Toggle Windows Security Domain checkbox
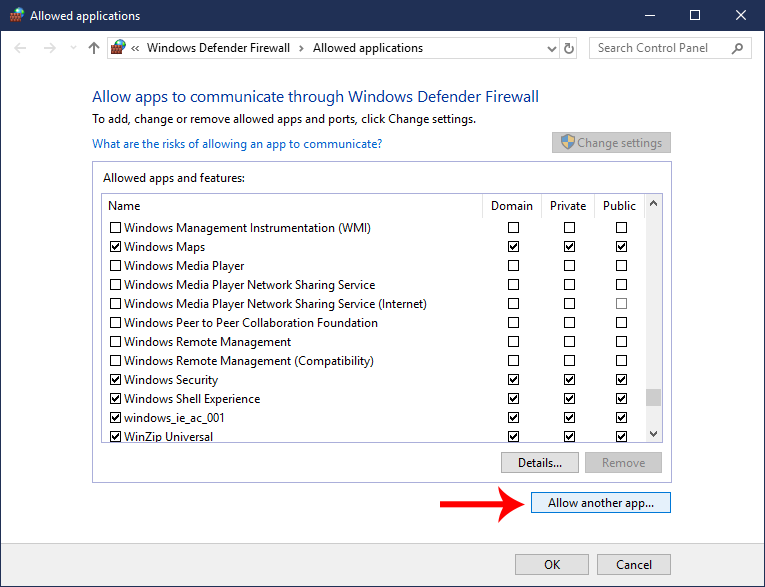The width and height of the screenshot is (765, 587). click(513, 379)
